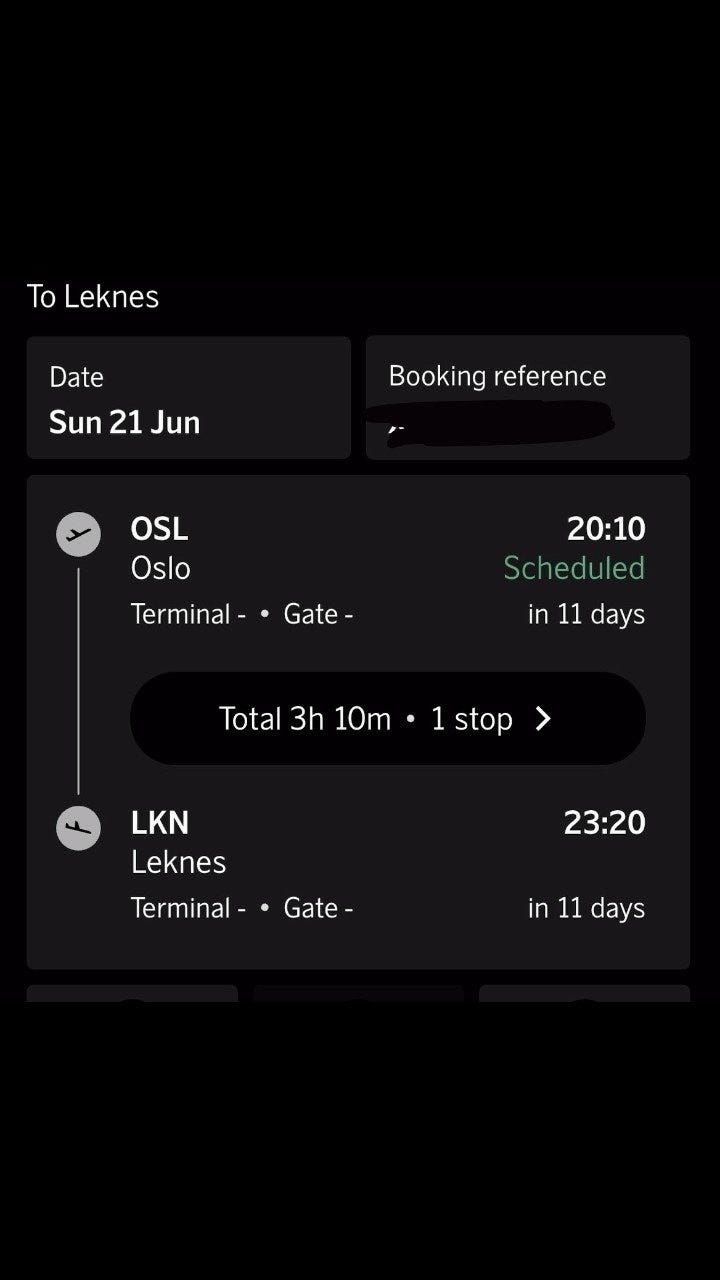Tap the redacted booking reference code
Screen dimensions: 720x1280
point(500,424)
